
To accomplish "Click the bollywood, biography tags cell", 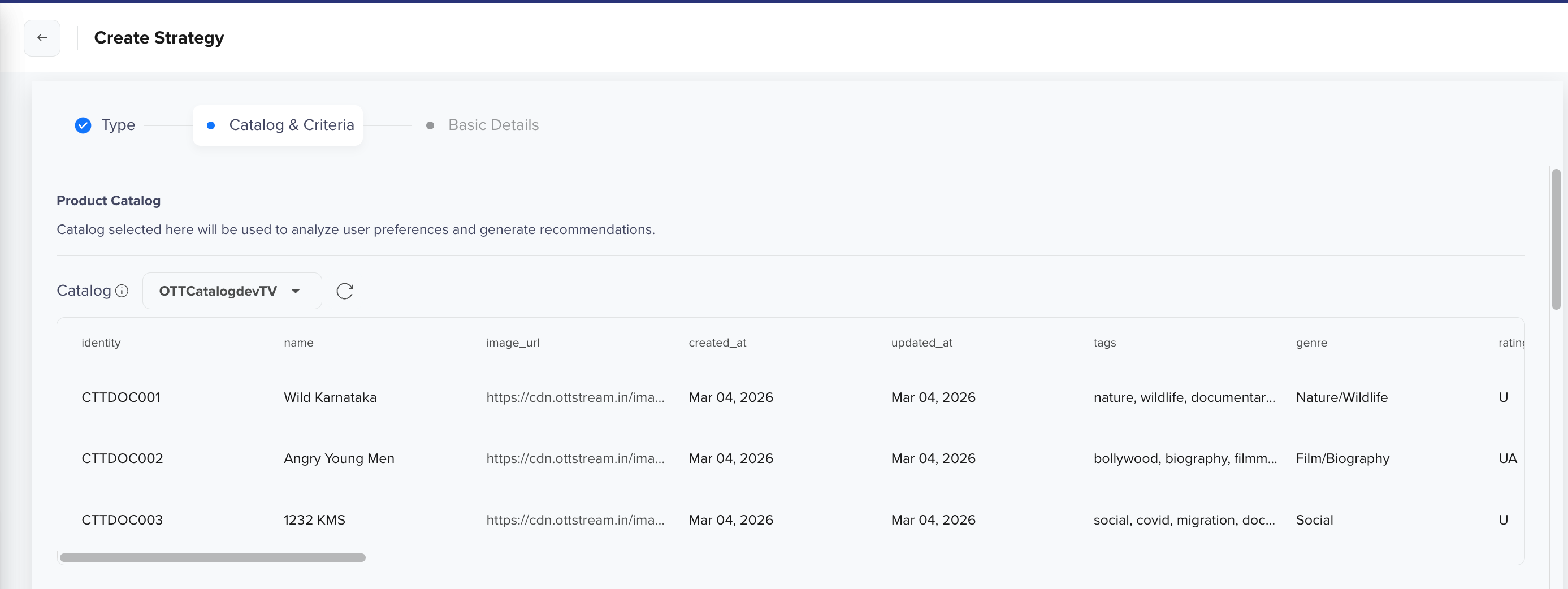I will 1185,458.
